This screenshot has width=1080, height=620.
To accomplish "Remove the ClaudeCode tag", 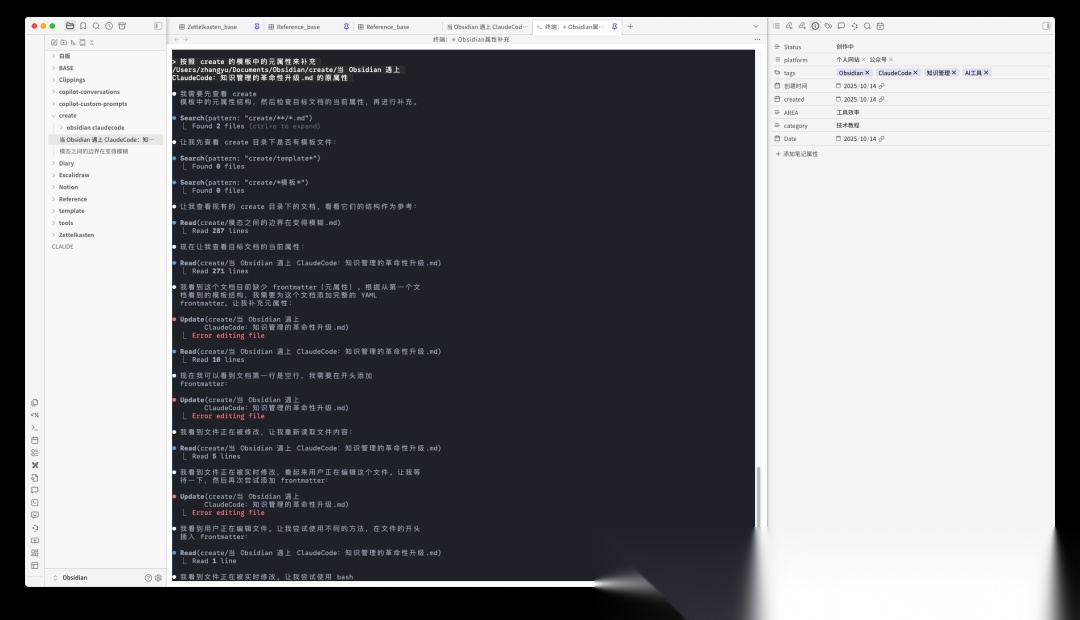I will click(x=915, y=73).
